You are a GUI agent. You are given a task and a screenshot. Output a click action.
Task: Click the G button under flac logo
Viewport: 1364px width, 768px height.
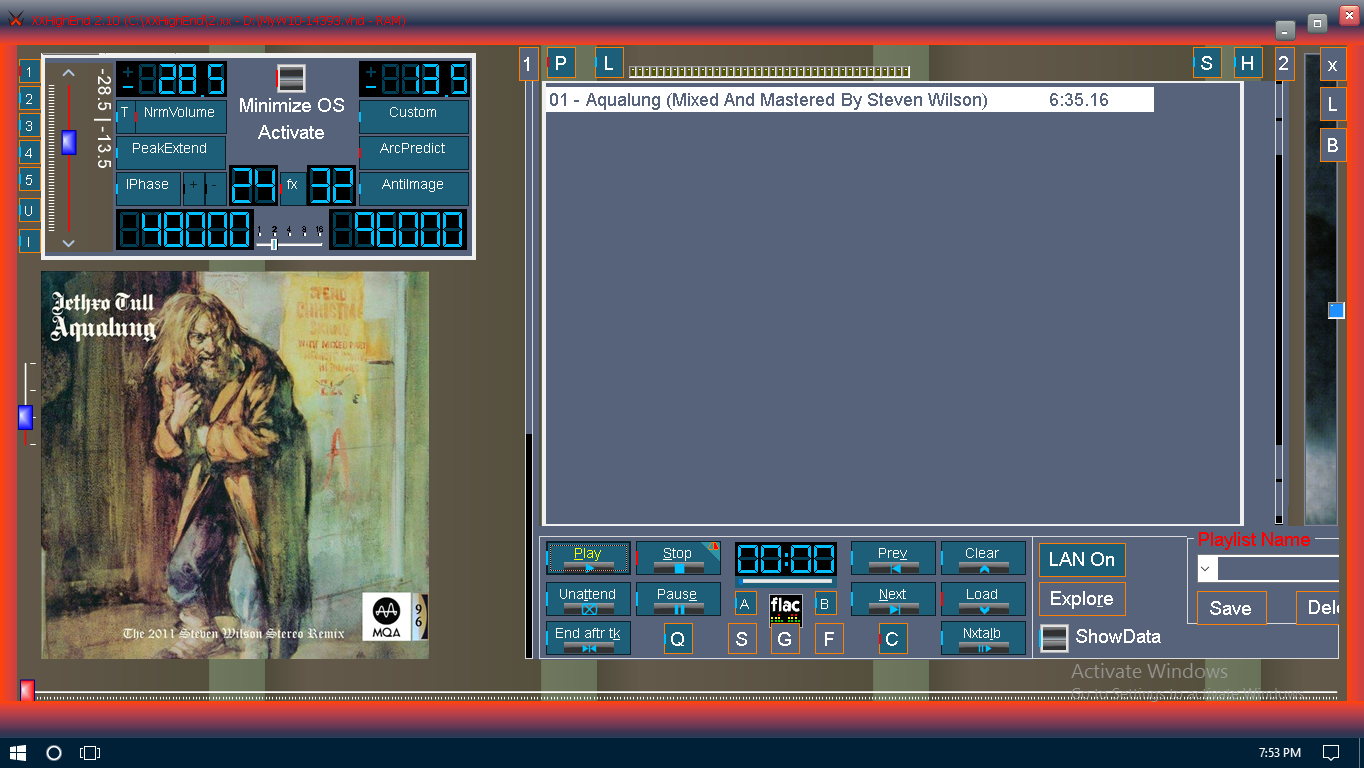coord(785,639)
